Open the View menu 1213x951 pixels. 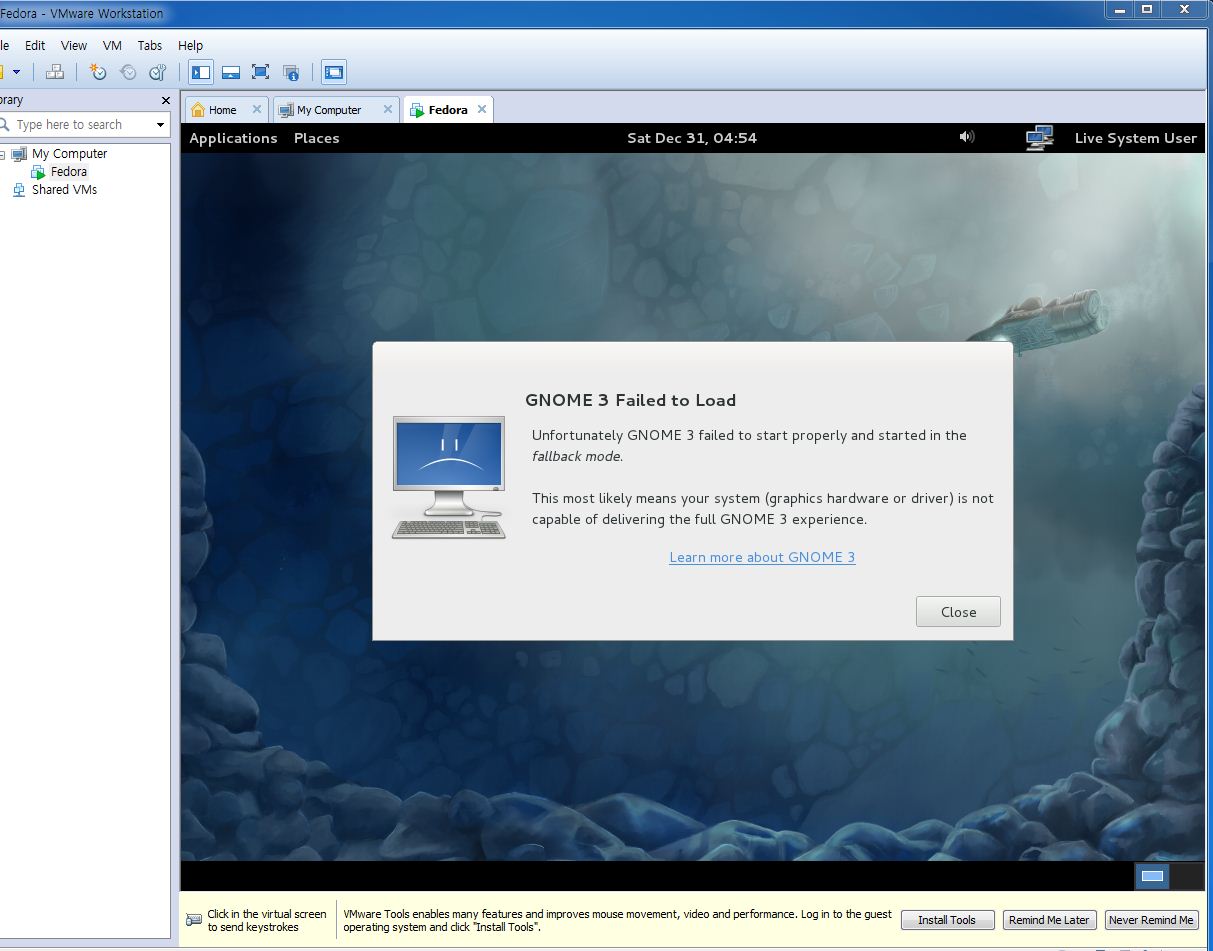(74, 45)
